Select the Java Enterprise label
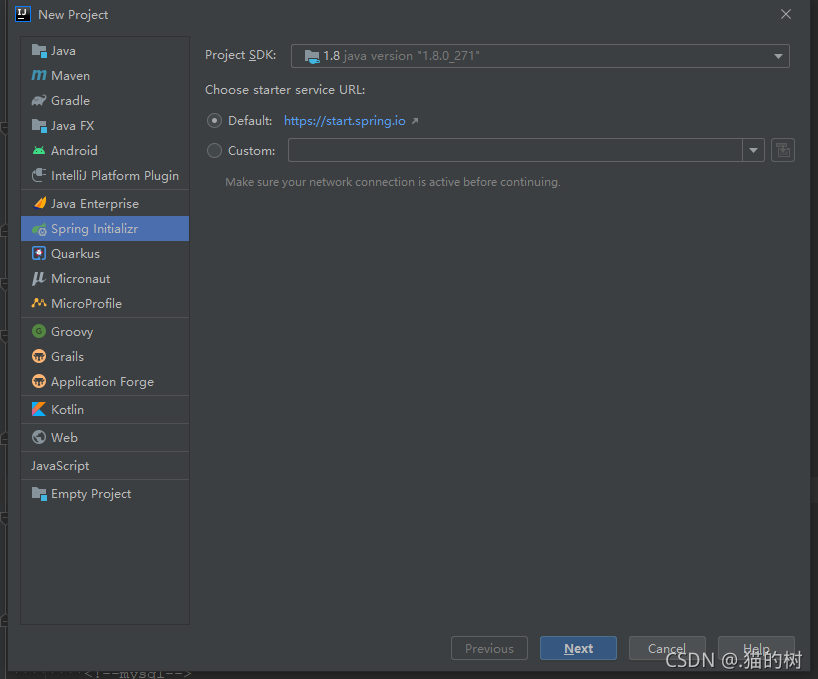Screen dimensions: 818x679 pos(95,204)
